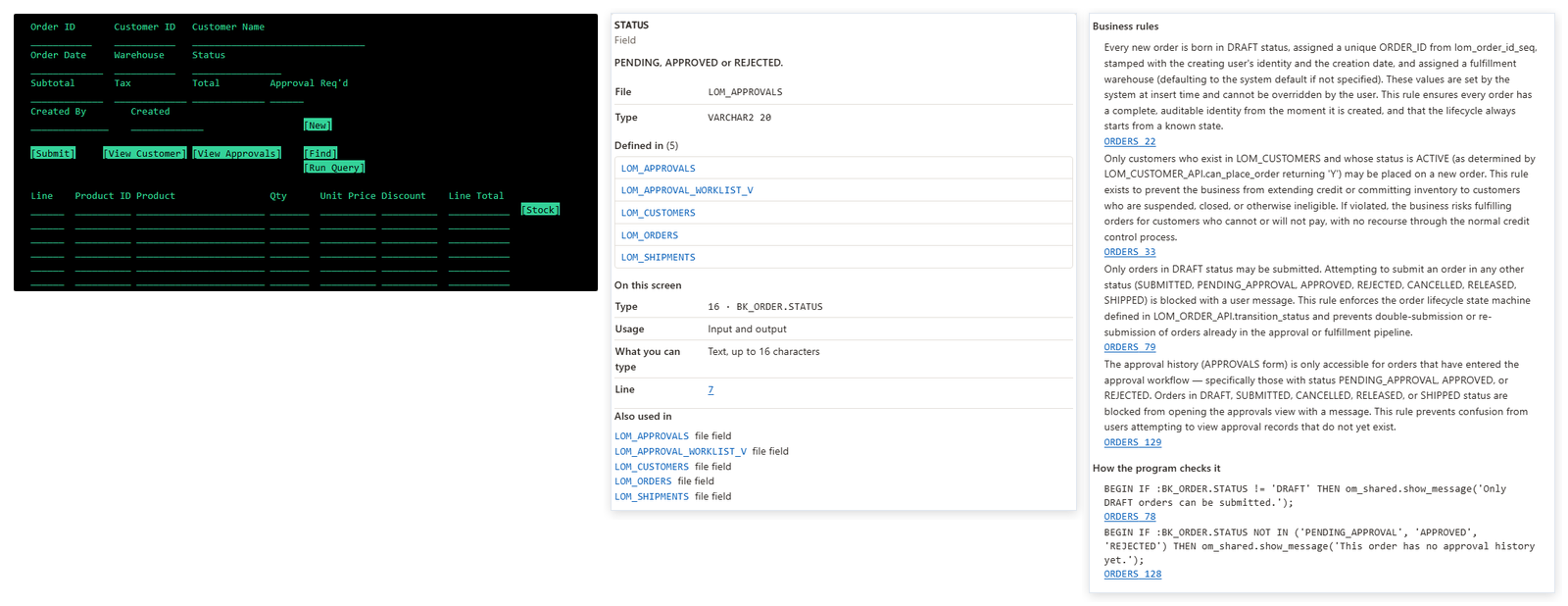Open the [View Customer] button
Viewport: 1568px width, 606px height.
[x=145, y=153]
